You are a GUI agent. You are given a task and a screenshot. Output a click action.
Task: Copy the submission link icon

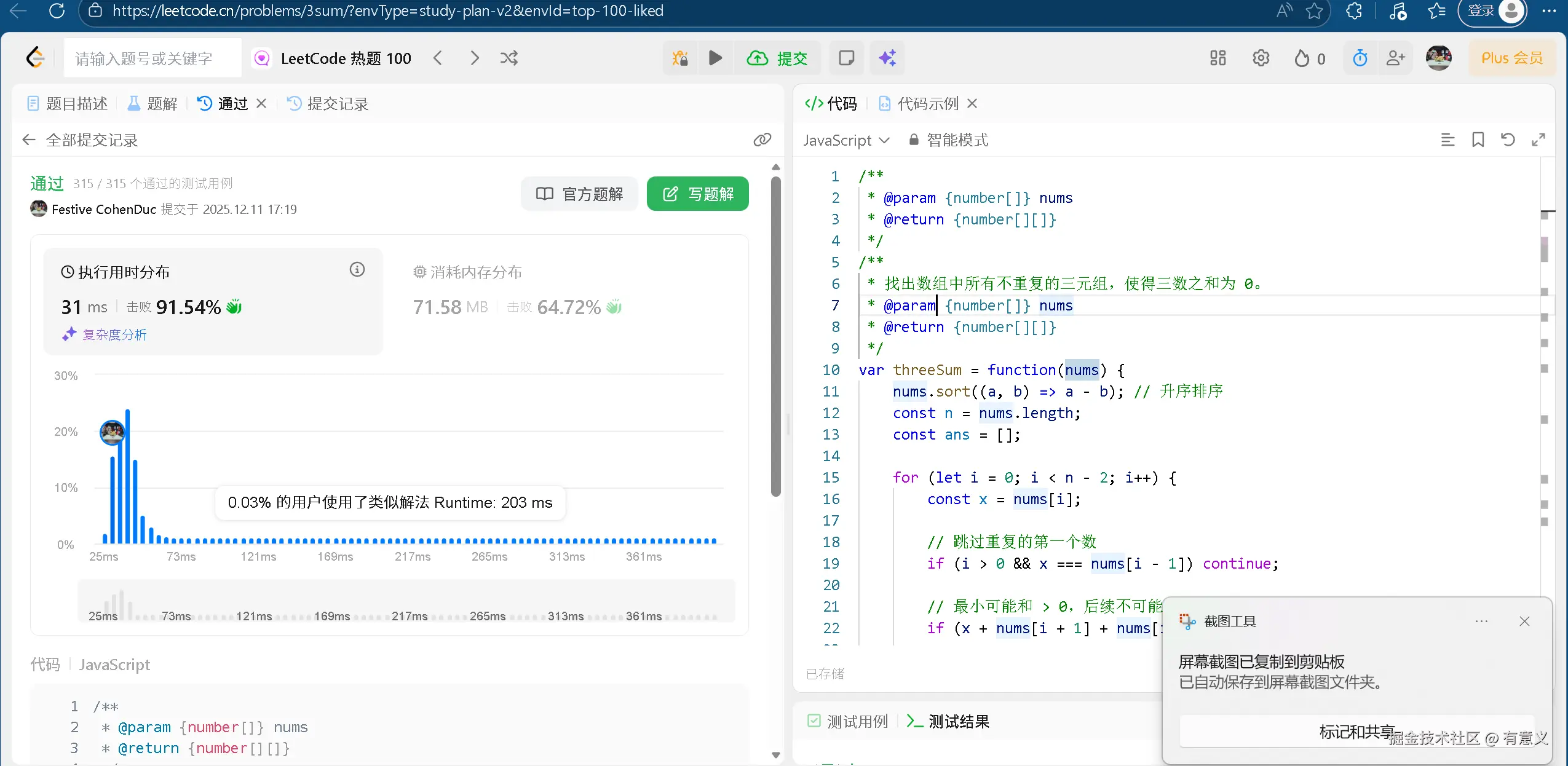pos(762,140)
